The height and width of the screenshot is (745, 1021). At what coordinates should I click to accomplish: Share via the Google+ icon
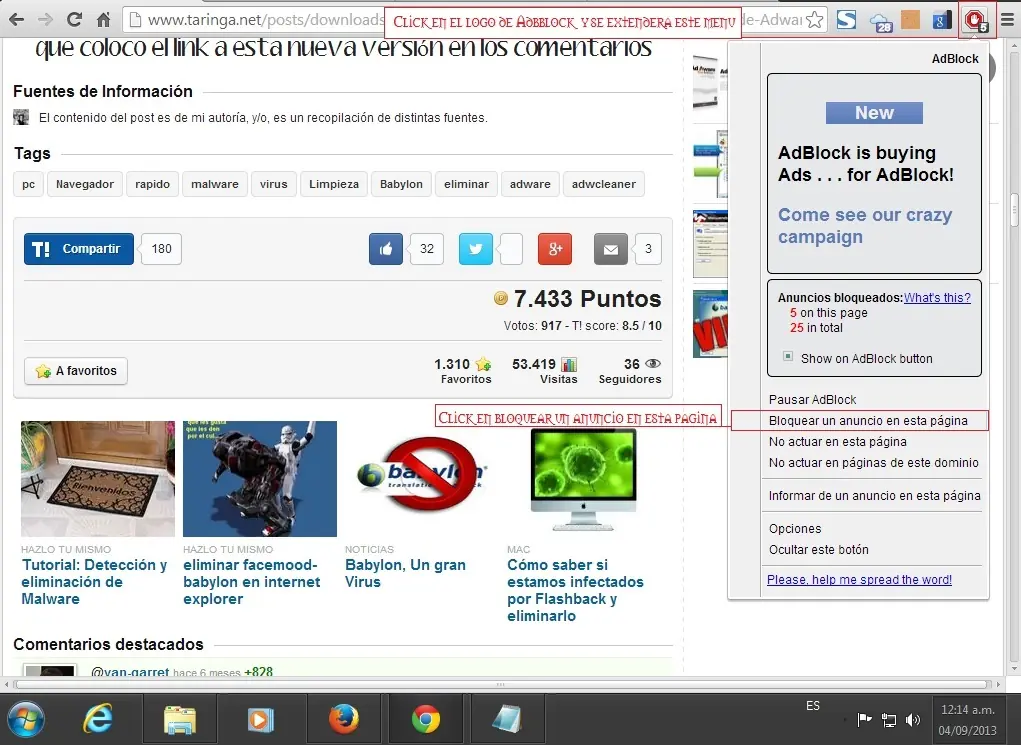(555, 249)
